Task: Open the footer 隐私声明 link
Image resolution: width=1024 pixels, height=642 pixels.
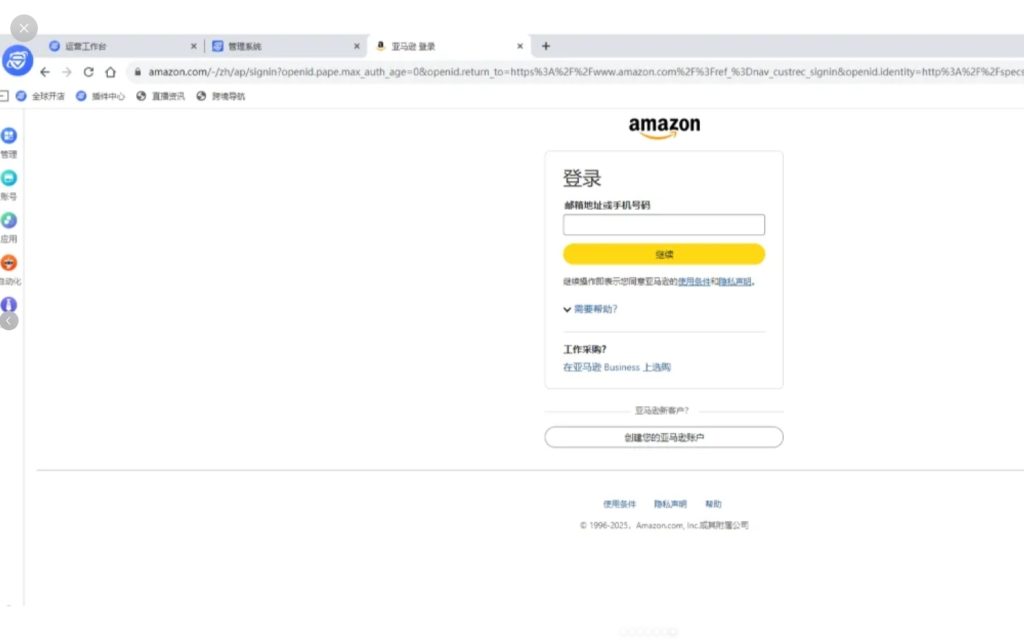Action: point(670,504)
